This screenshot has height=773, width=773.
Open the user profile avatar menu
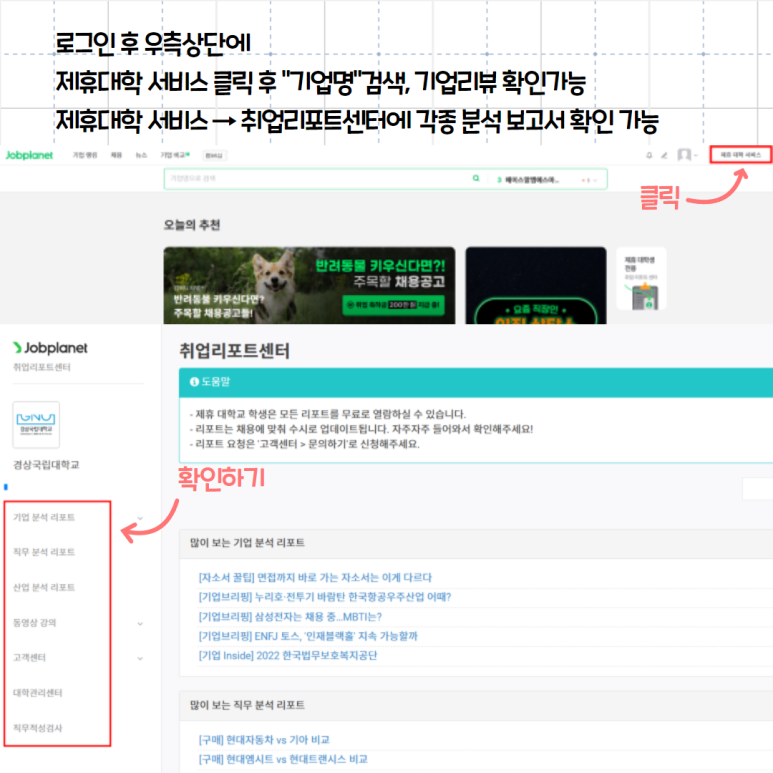(687, 155)
